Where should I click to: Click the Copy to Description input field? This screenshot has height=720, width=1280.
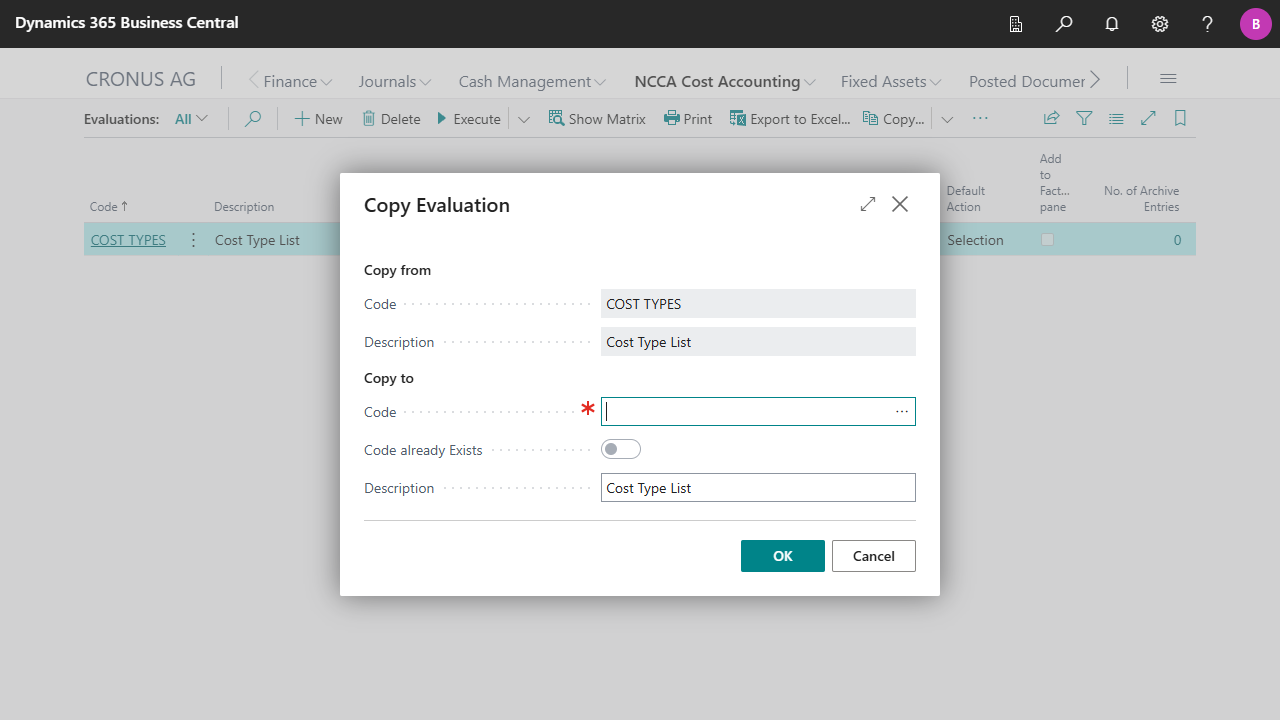(757, 488)
